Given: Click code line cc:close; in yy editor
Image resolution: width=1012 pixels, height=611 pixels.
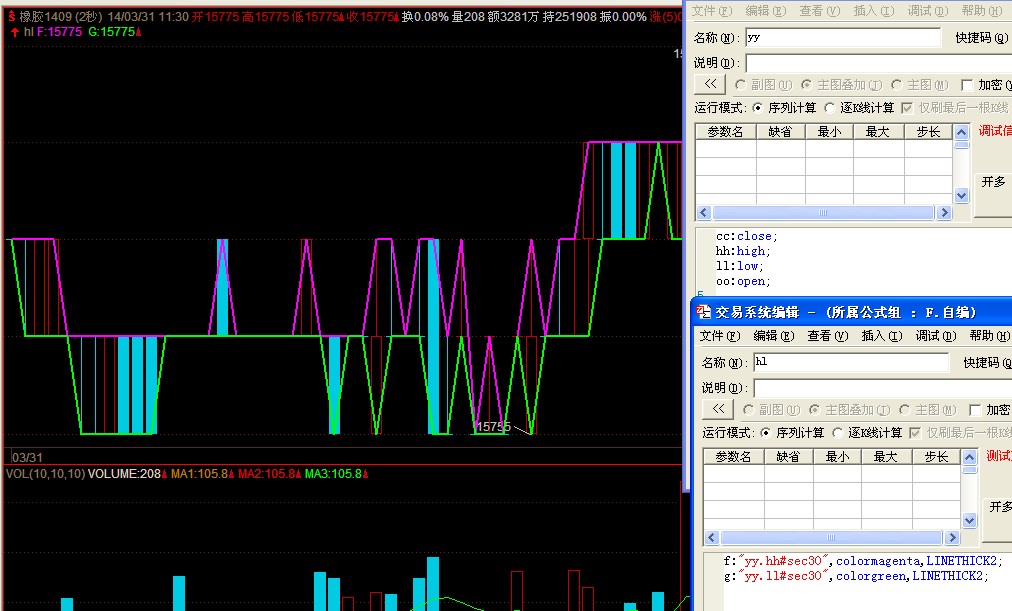Looking at the screenshot, I should [x=747, y=236].
